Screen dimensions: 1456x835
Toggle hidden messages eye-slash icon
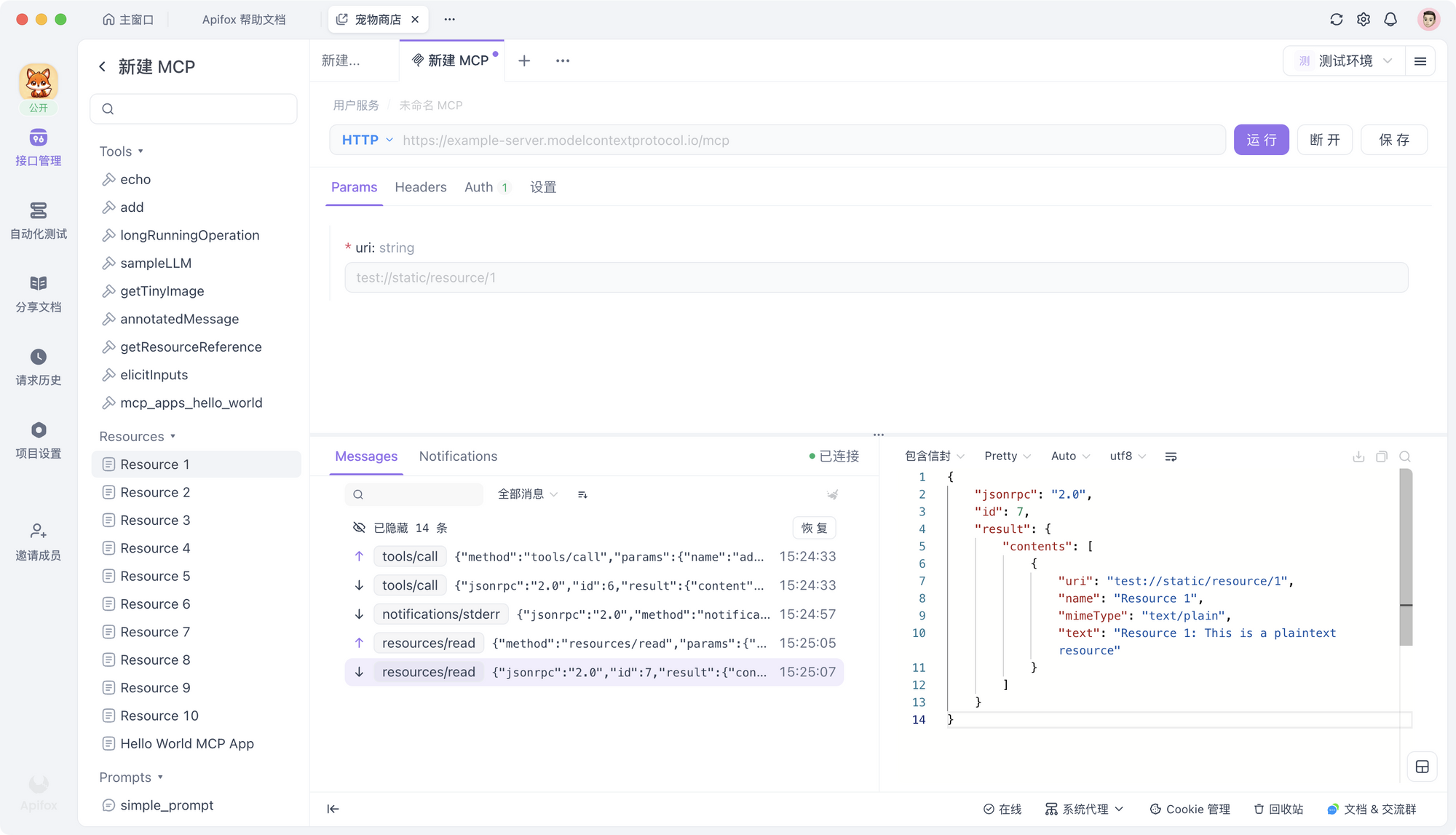pos(359,528)
